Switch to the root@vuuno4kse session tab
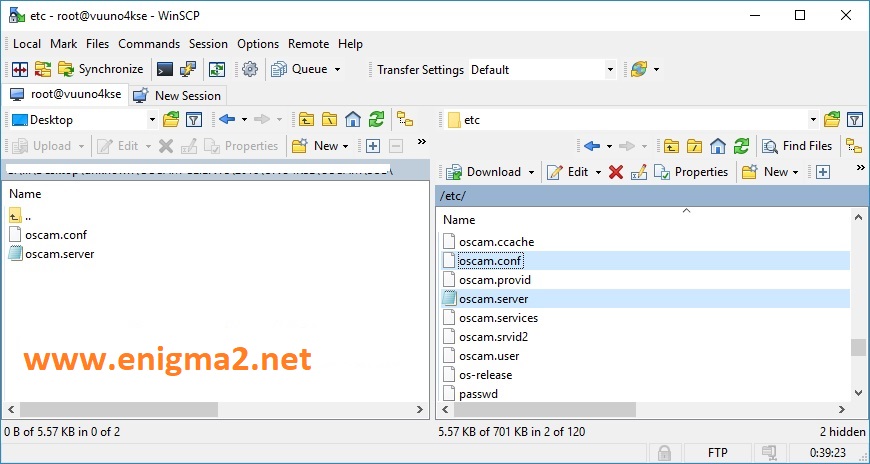Screen dimensions: 870x464 click(x=65, y=94)
